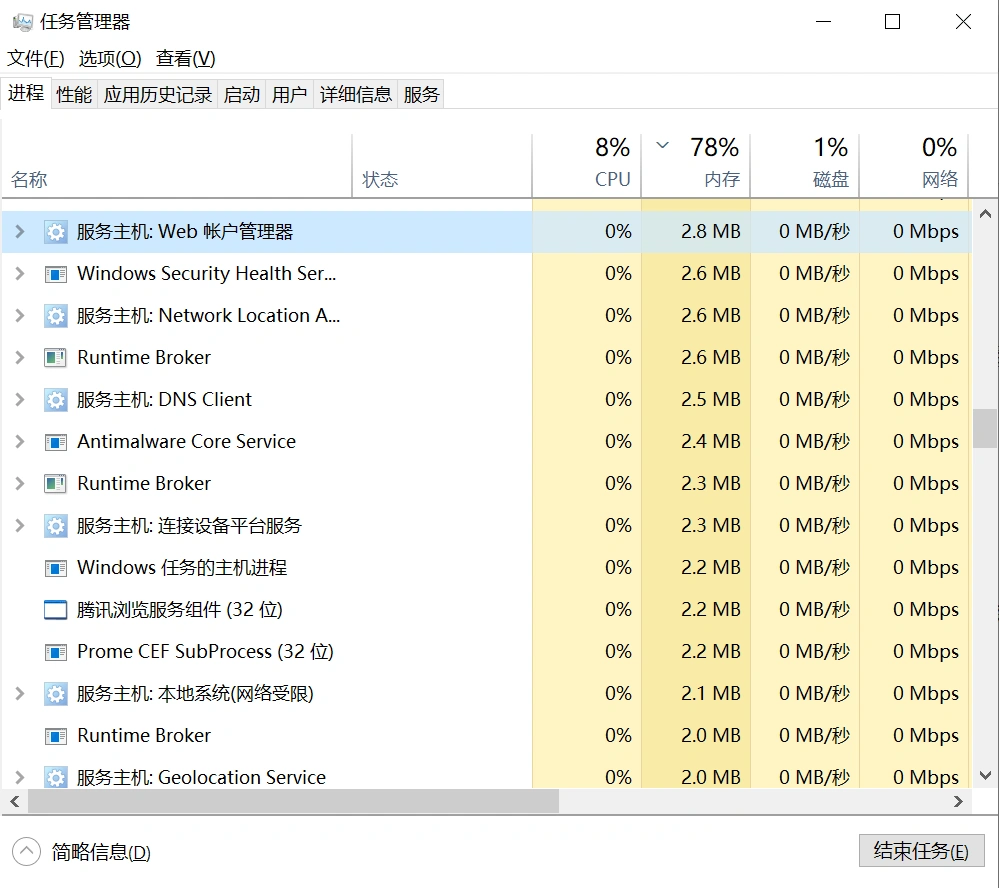Click the Antimalware Core Service icon

[x=55, y=441]
